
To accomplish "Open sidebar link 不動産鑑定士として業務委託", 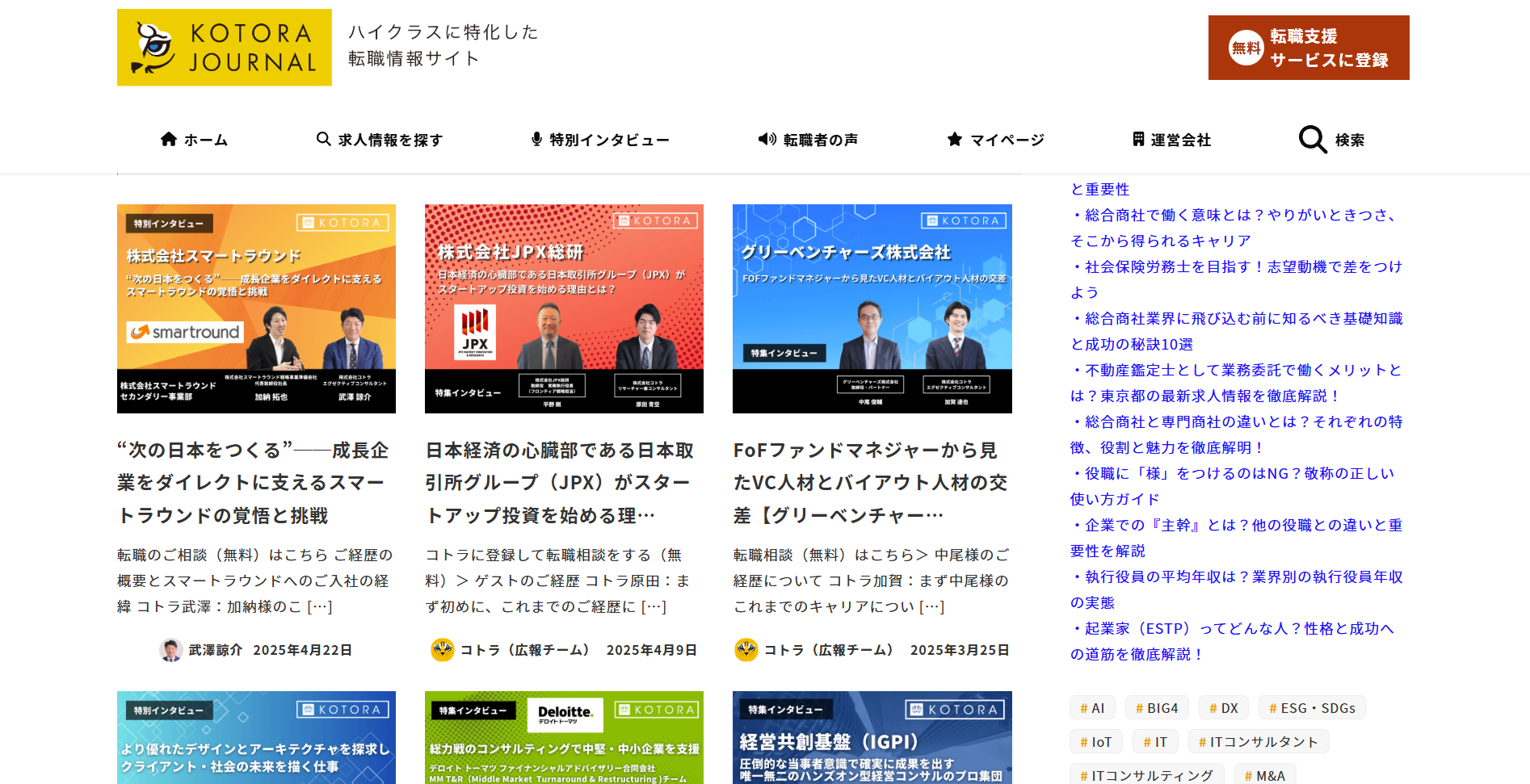I will tap(1237, 383).
